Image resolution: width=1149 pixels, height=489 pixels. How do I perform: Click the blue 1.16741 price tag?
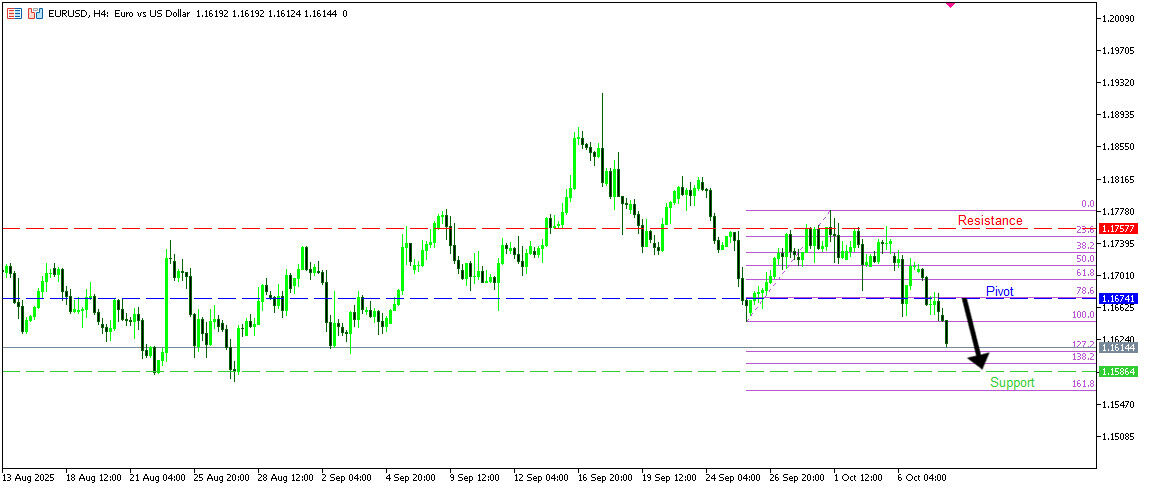pyautogui.click(x=1116, y=299)
